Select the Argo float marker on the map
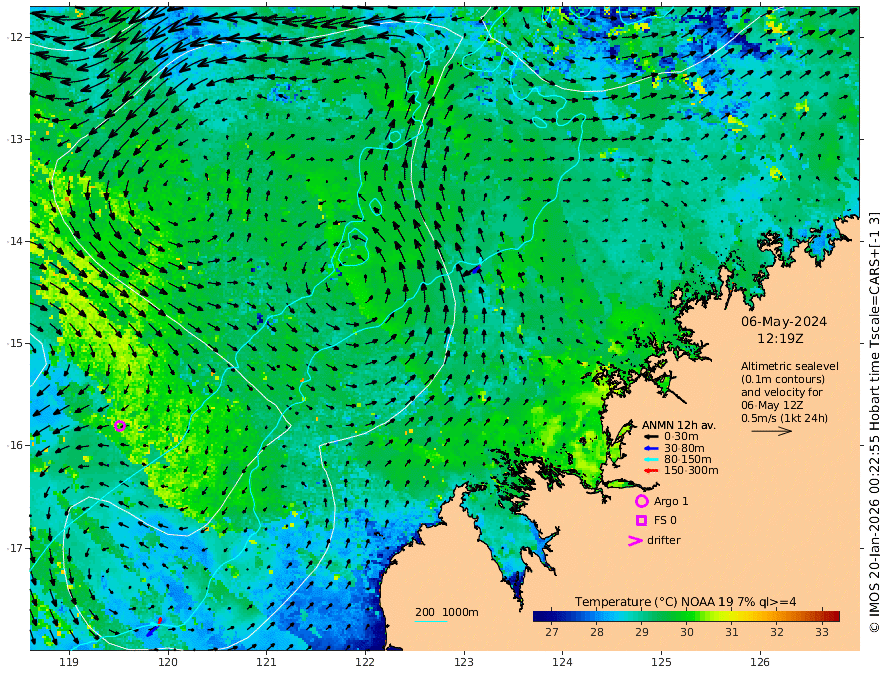The width and height of the screenshot is (880, 680). tap(120, 425)
